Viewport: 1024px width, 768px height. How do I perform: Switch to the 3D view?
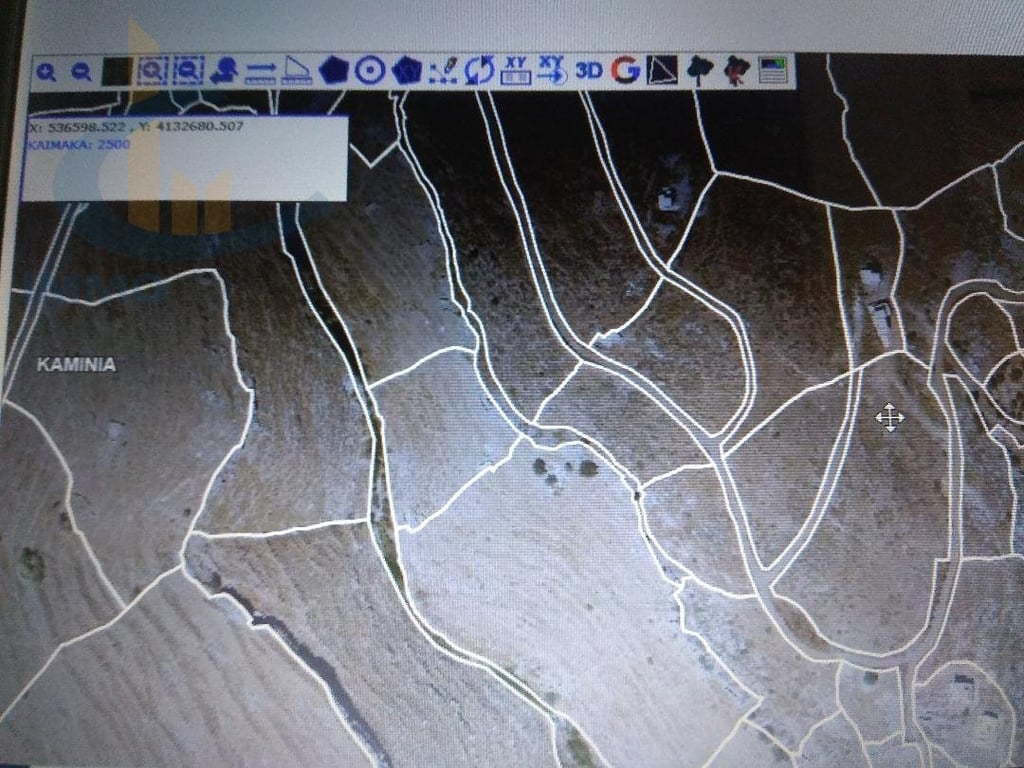[x=589, y=70]
